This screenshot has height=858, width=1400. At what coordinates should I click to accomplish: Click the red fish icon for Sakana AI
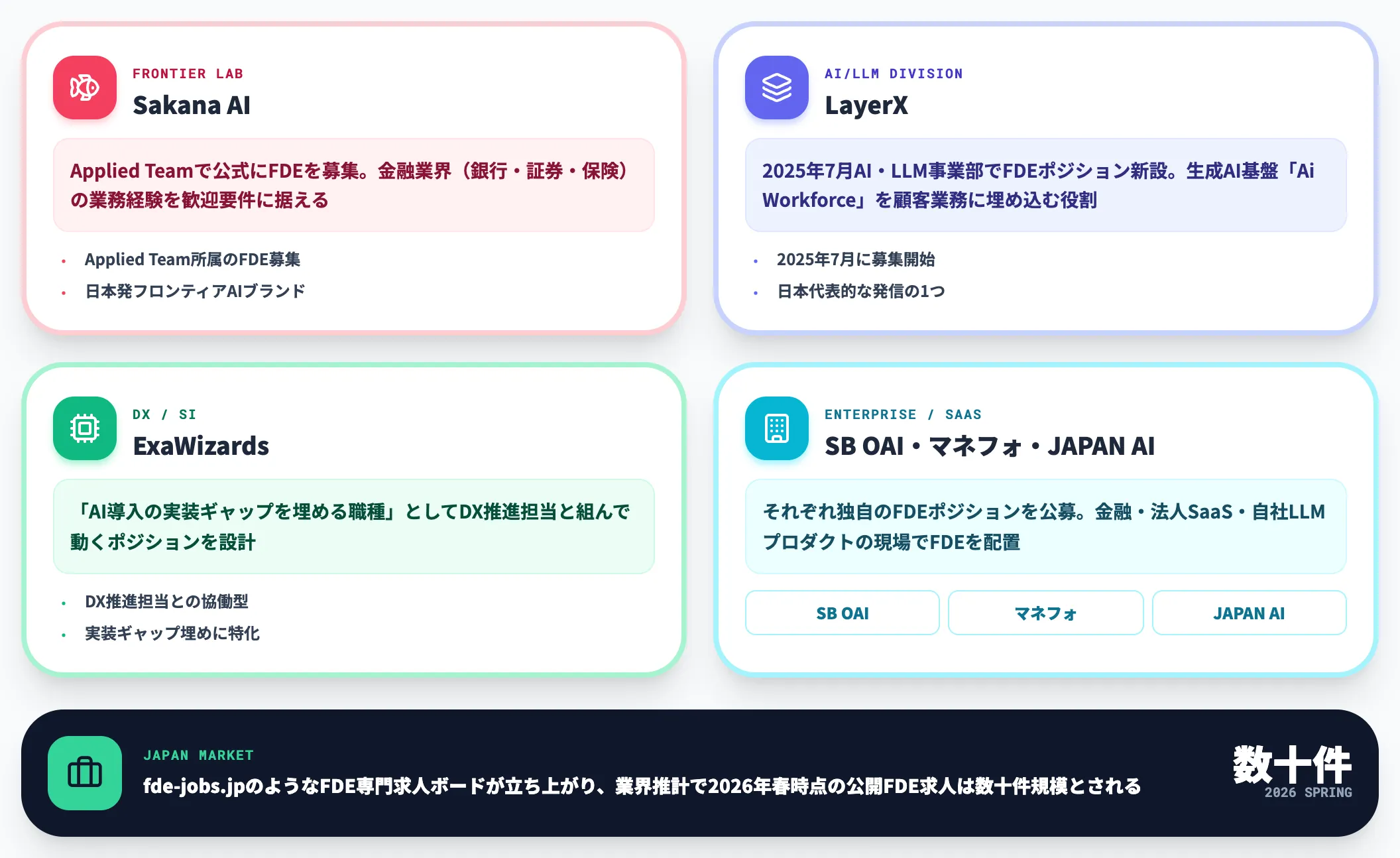point(85,88)
